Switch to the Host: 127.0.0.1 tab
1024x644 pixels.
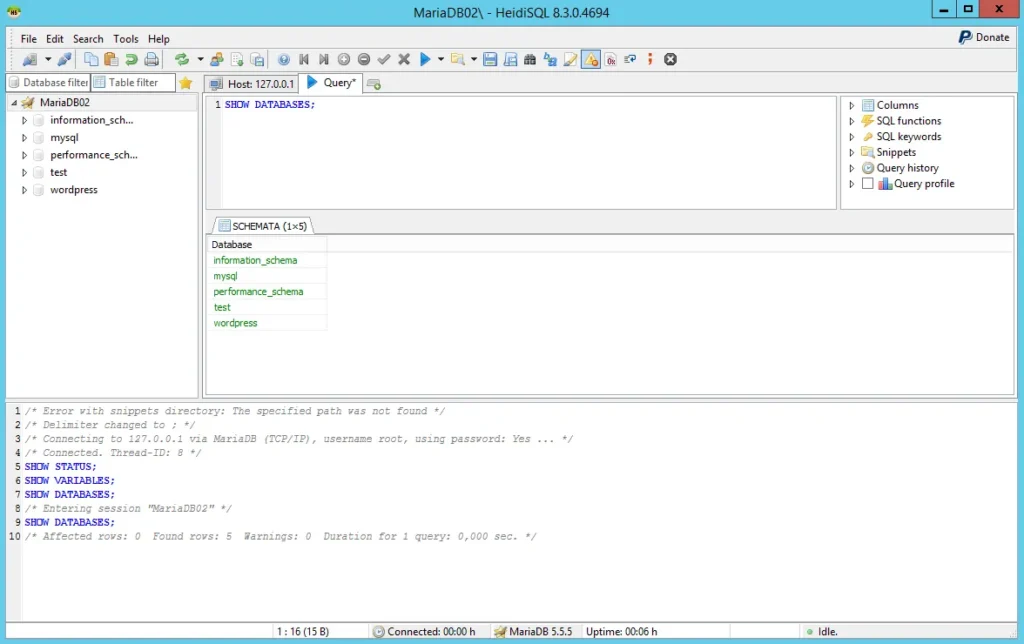tap(253, 84)
